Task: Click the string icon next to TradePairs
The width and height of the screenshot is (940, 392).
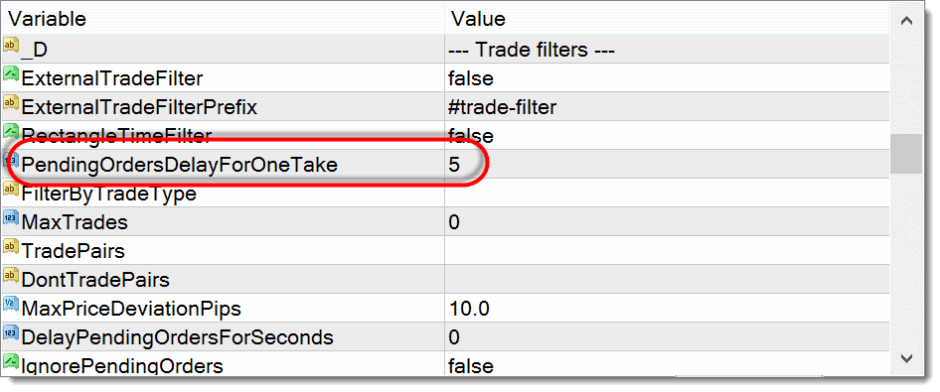Action: point(11,248)
